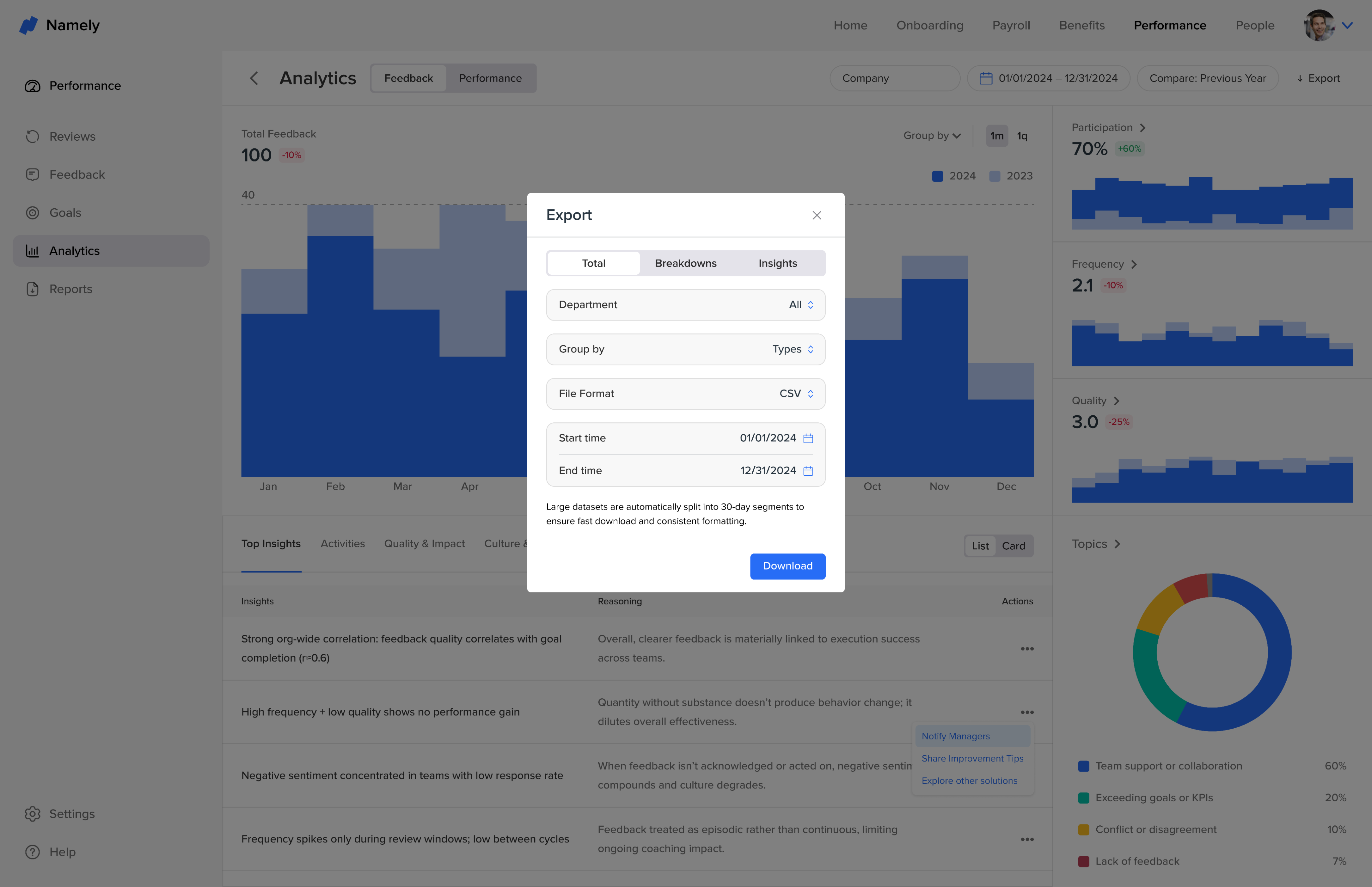
Task: Click the Start time calendar icon
Action: click(808, 438)
